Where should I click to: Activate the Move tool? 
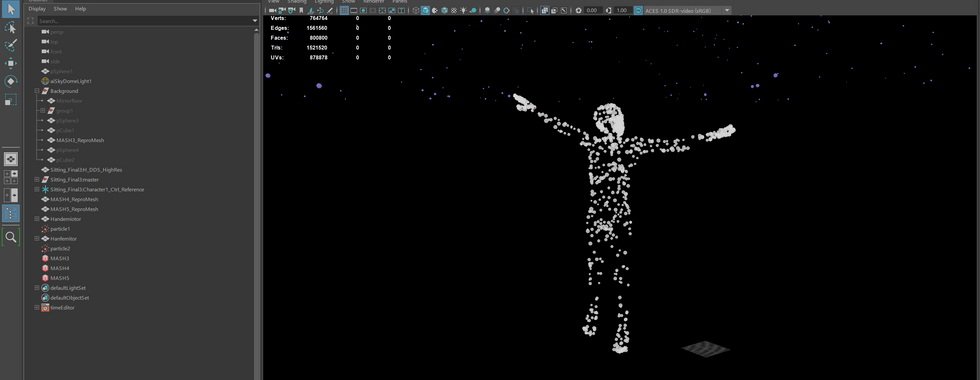click(11, 63)
